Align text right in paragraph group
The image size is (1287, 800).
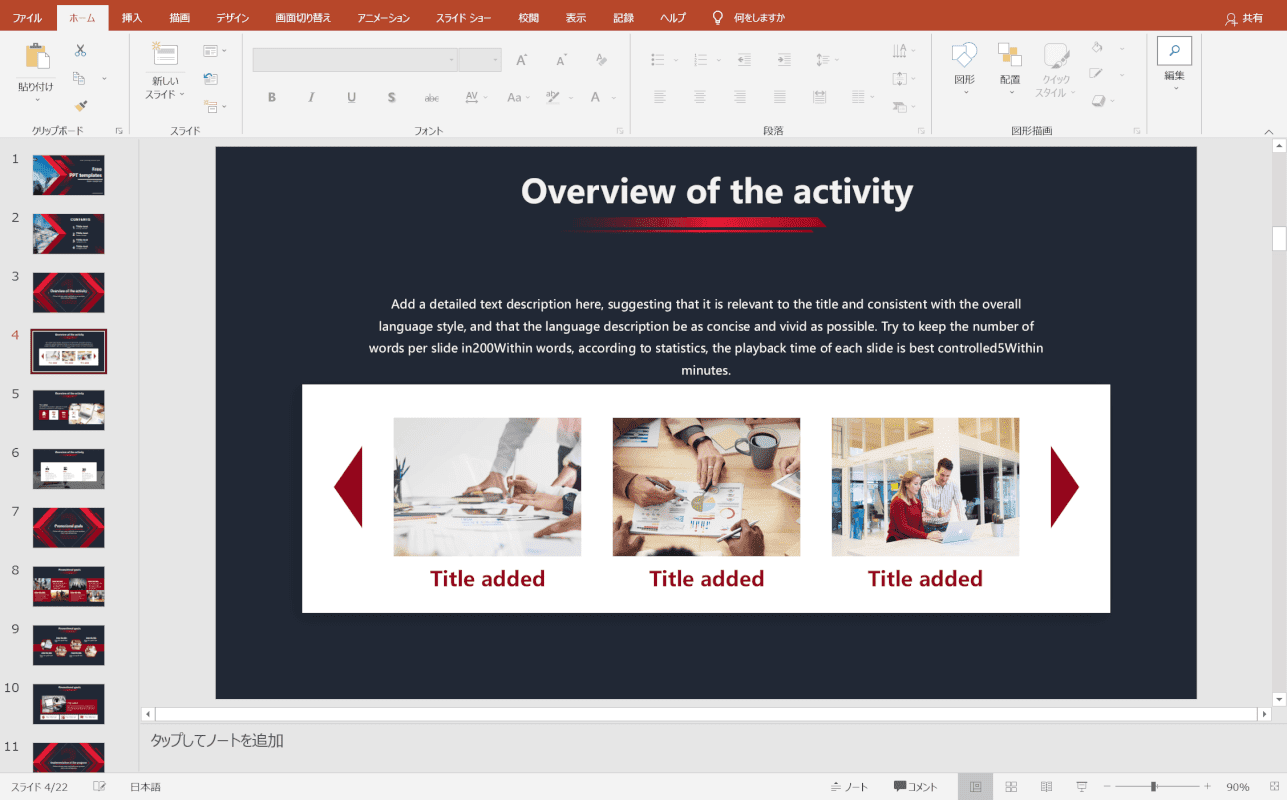tap(739, 98)
